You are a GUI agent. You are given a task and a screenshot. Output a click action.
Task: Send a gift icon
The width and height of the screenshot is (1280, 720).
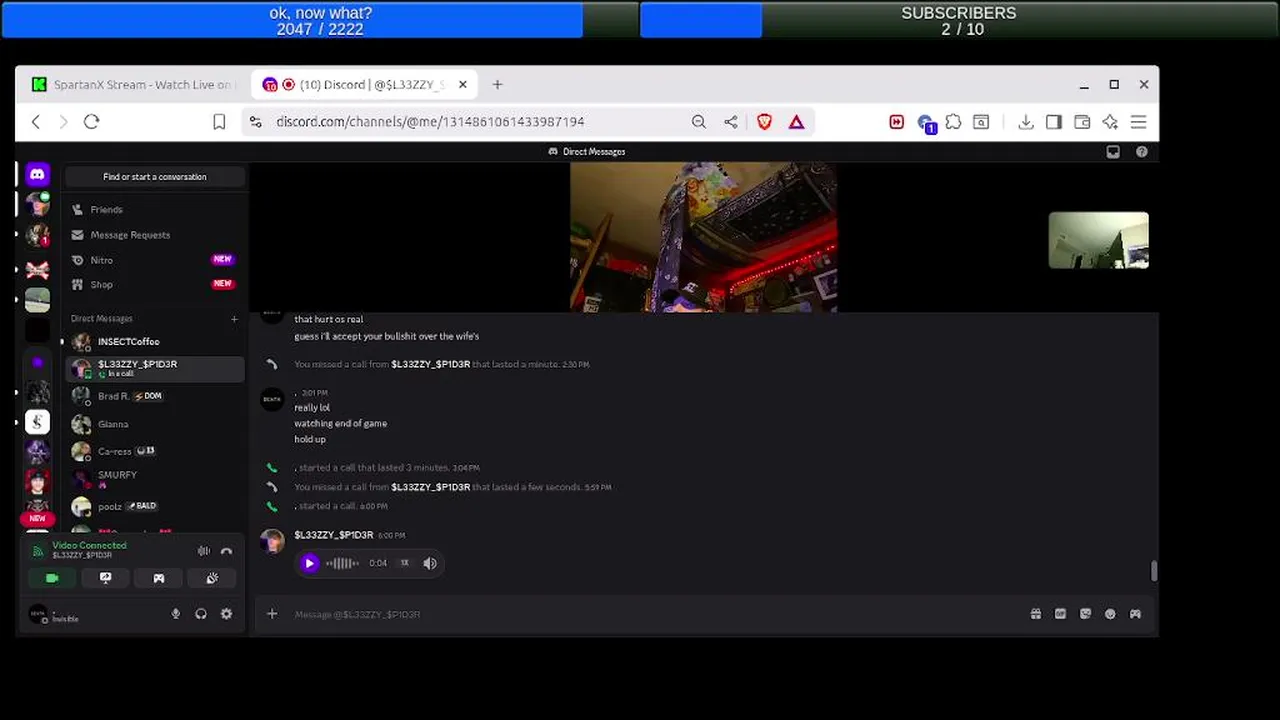pyautogui.click(x=1036, y=614)
